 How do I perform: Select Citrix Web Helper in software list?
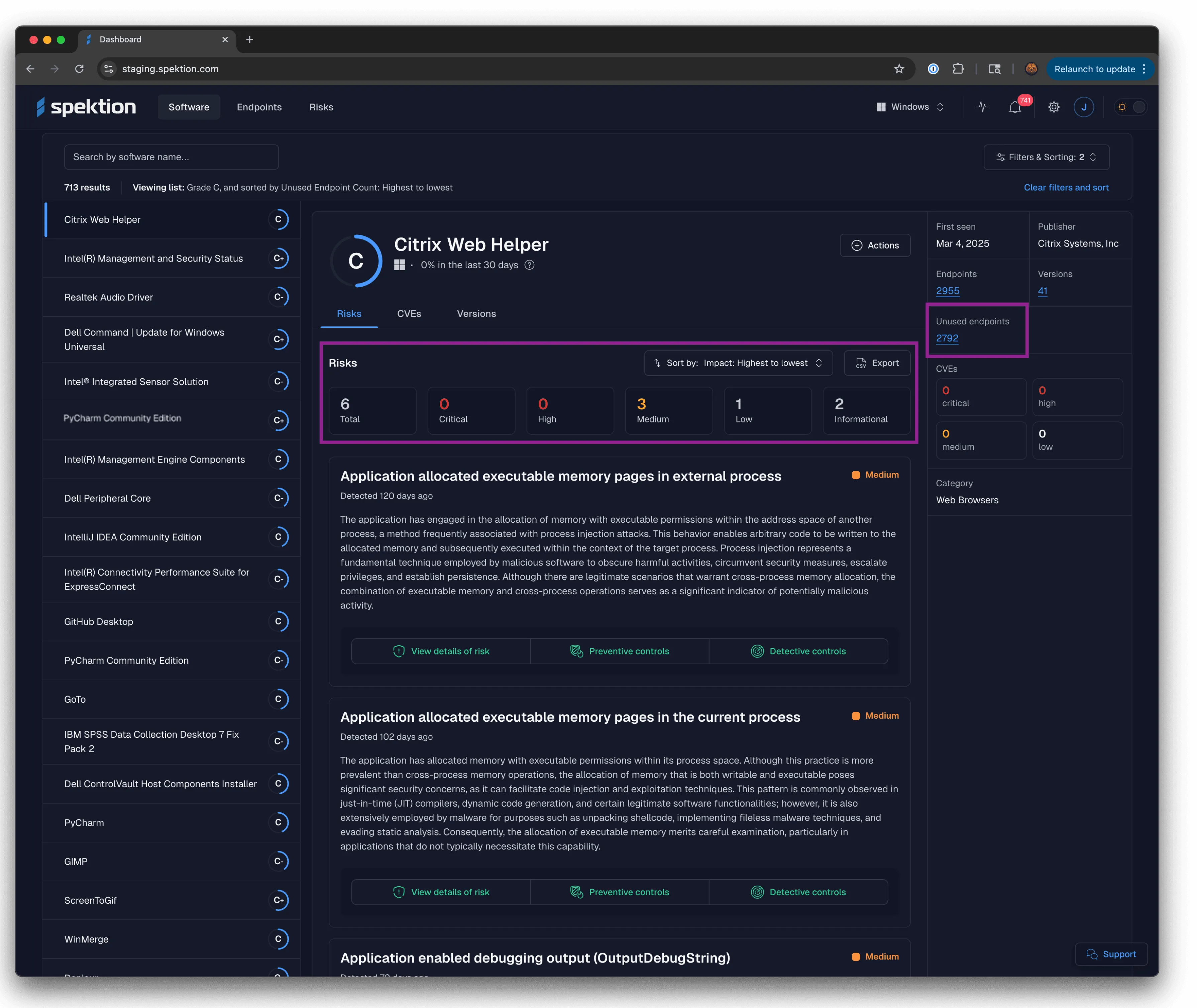(172, 219)
